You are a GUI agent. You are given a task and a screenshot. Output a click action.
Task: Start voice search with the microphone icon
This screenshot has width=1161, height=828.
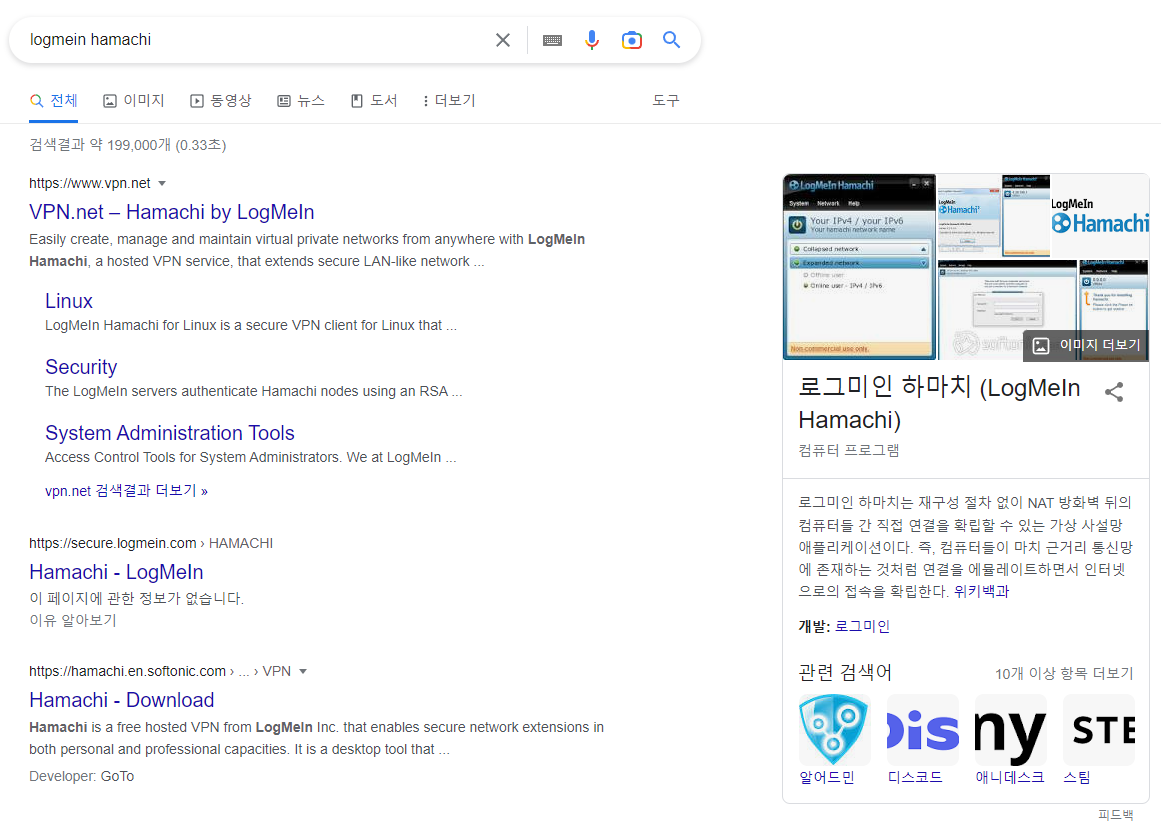[x=592, y=40]
